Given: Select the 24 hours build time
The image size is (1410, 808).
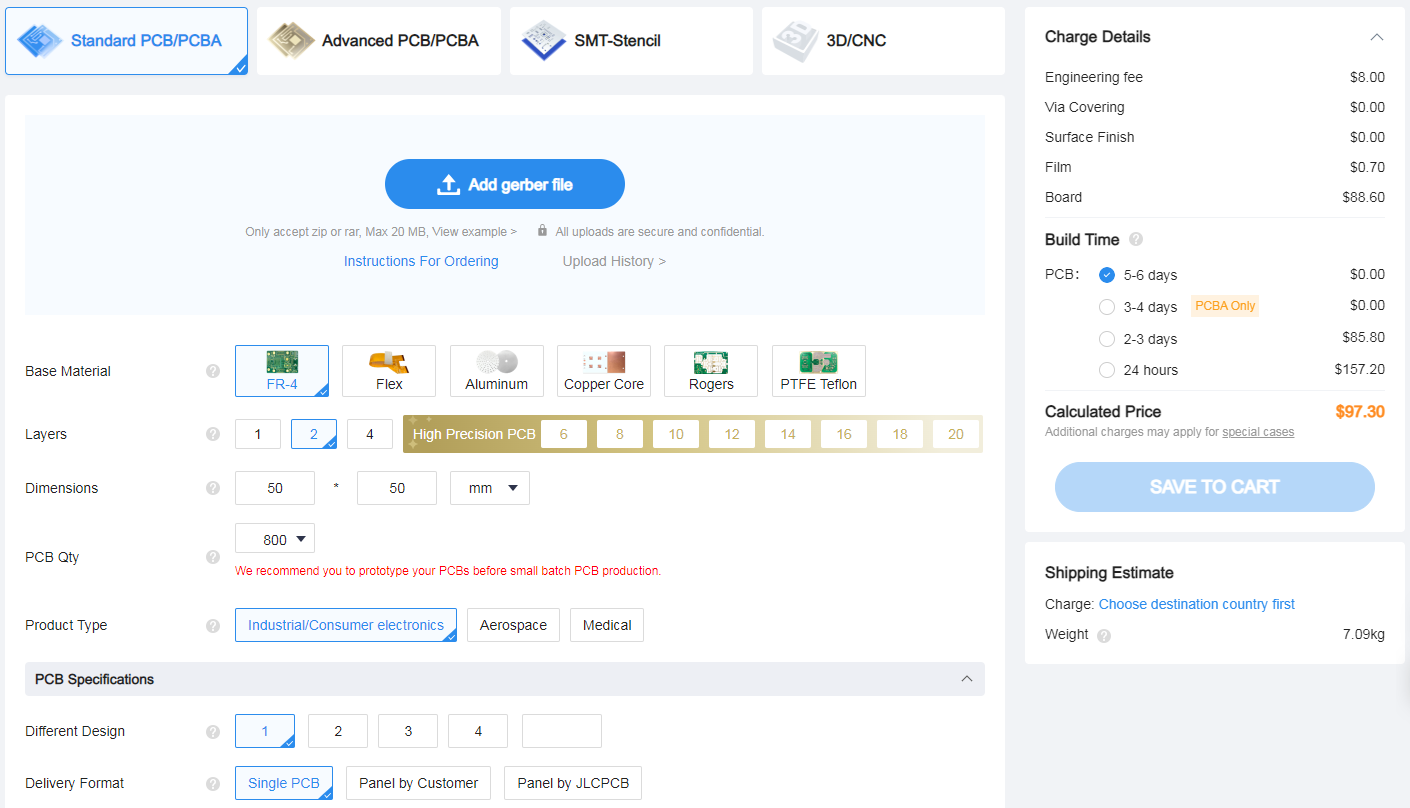Looking at the screenshot, I should click(1107, 370).
